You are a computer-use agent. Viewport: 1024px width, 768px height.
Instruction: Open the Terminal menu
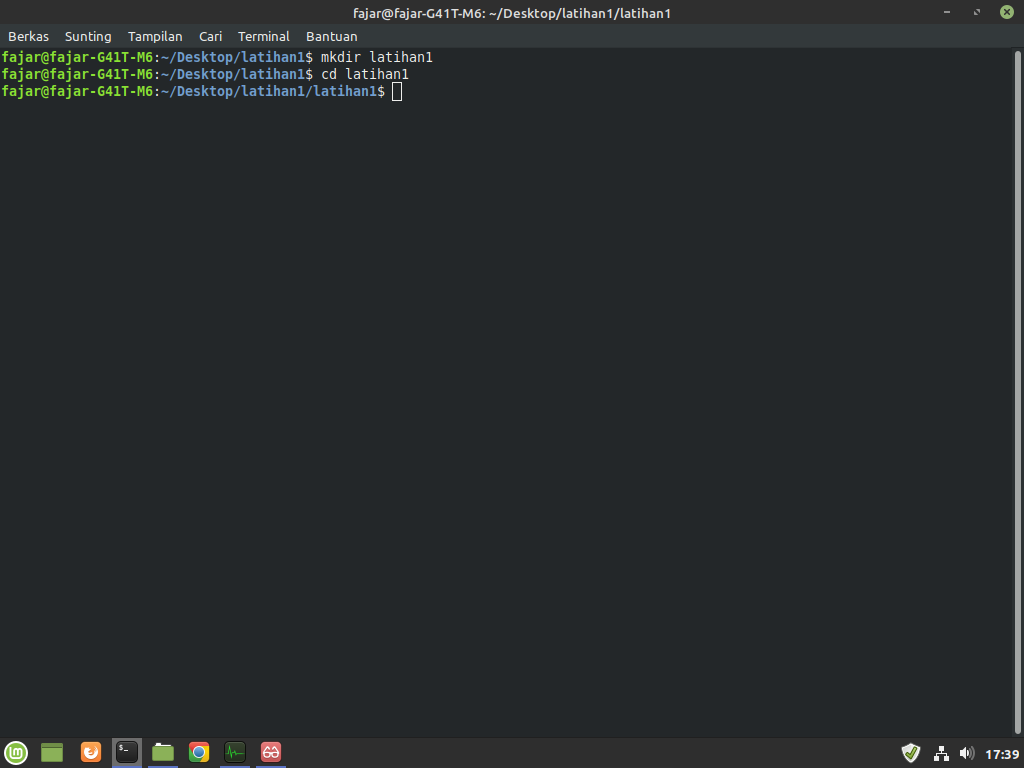(x=263, y=37)
